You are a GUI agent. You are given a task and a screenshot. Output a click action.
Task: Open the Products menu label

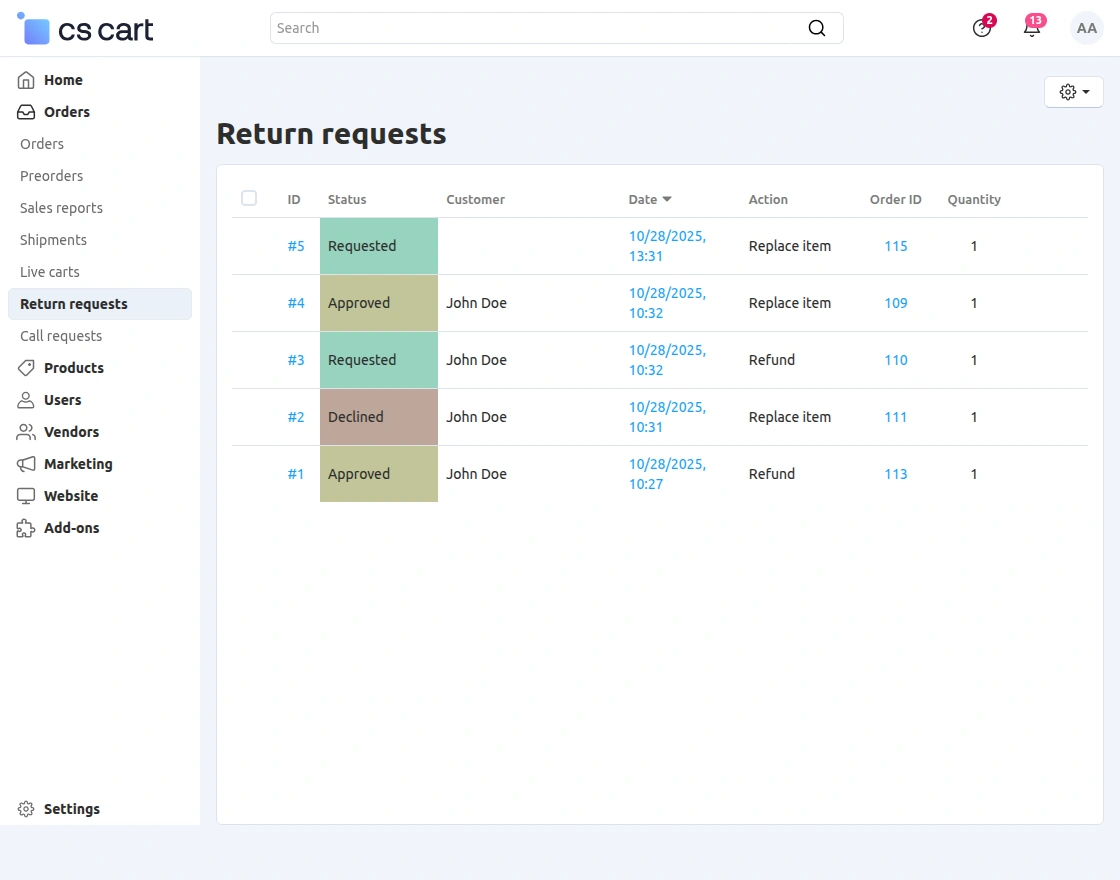[x=74, y=368]
